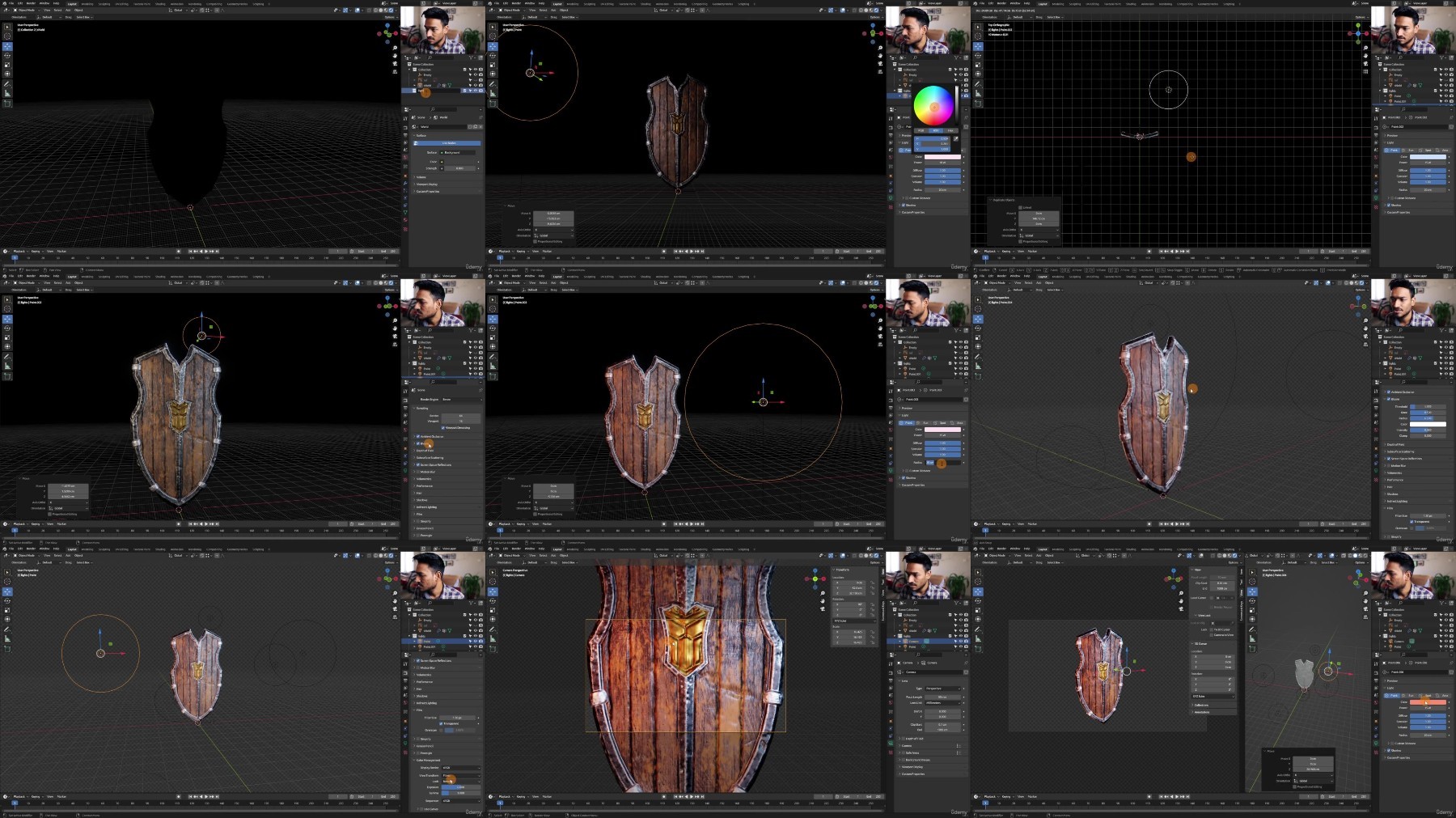The image size is (1456, 818).
Task: Click zoom magnifier gizmo in bottom-right camera pane
Action: pos(1181,593)
